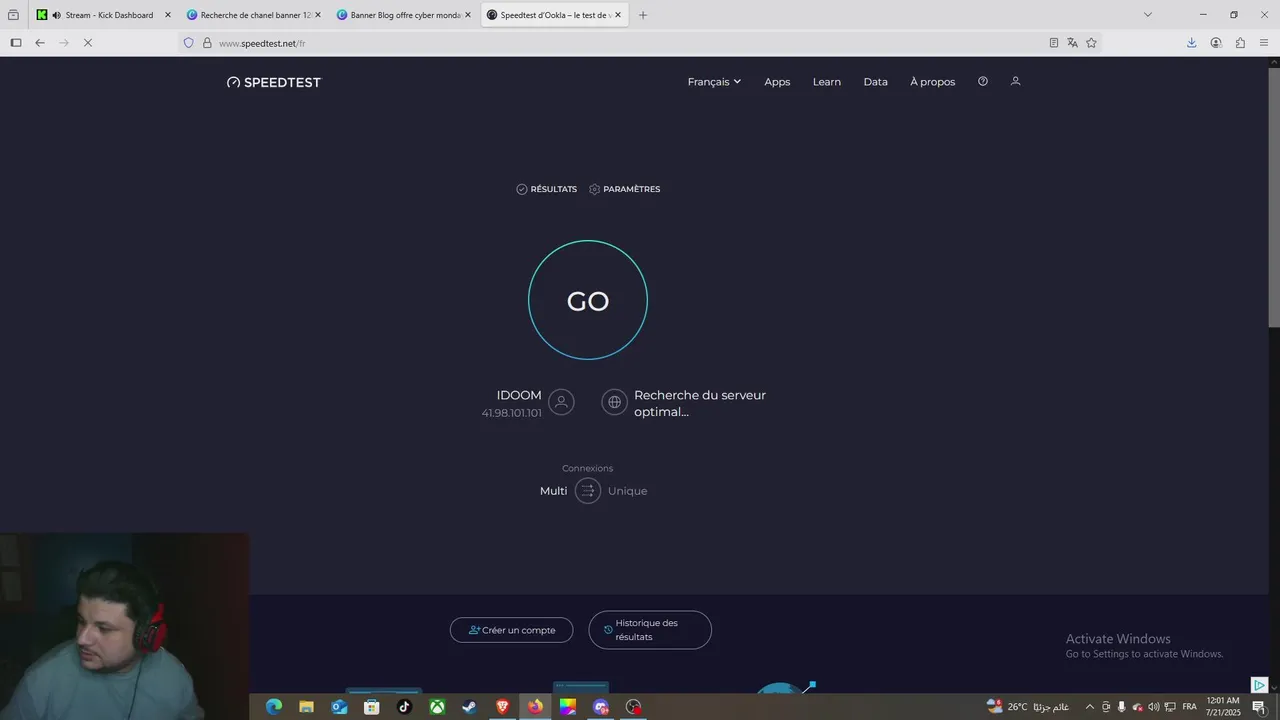1280x720 pixels.
Task: Select Multi connection mode
Action: pyautogui.click(x=553, y=491)
